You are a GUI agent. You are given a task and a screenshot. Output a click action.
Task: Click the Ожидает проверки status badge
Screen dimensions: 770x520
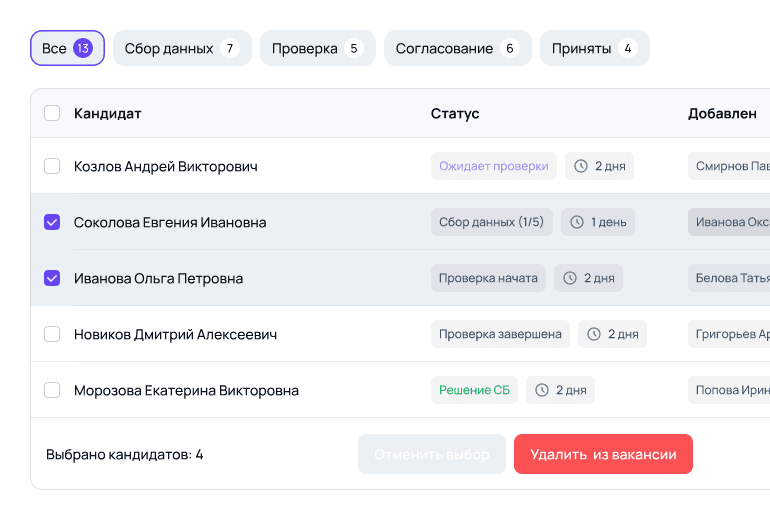point(494,166)
